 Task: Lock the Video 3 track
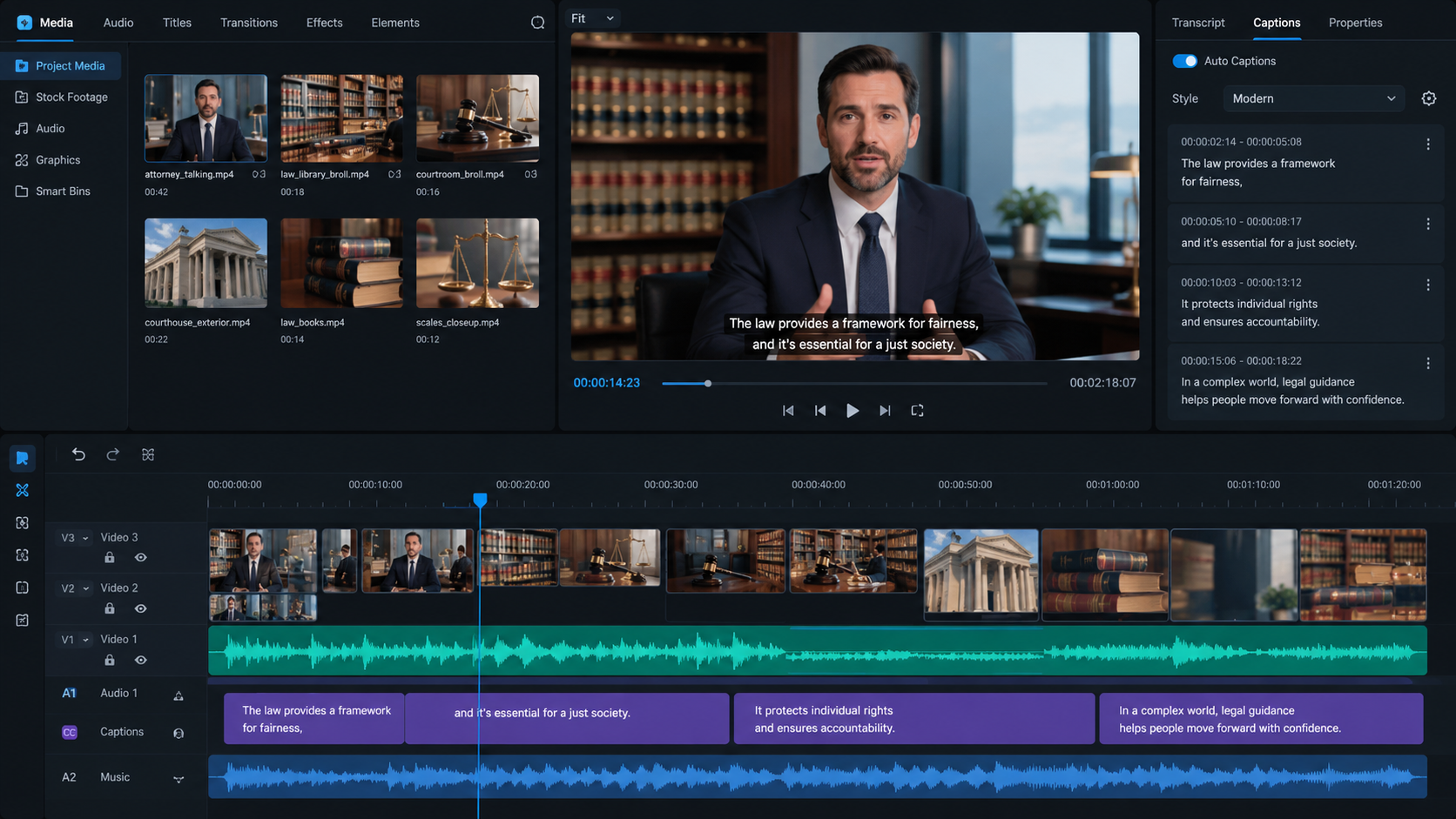point(110,557)
